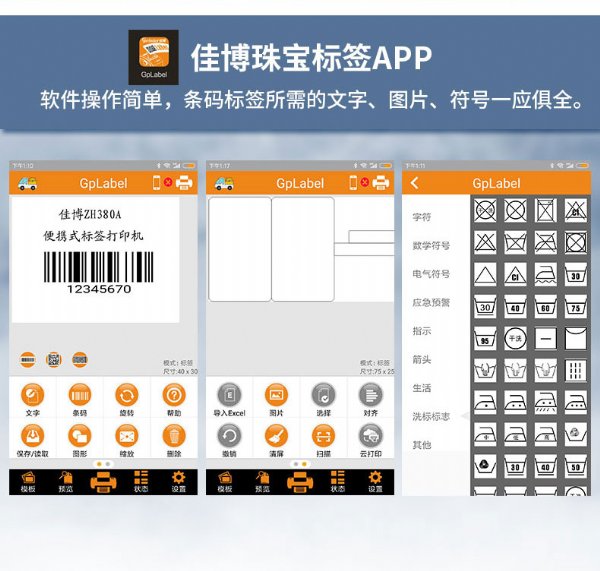Open the 保存/读取 (save/load) icon
This screenshot has width=600, height=571.
(x=33, y=436)
